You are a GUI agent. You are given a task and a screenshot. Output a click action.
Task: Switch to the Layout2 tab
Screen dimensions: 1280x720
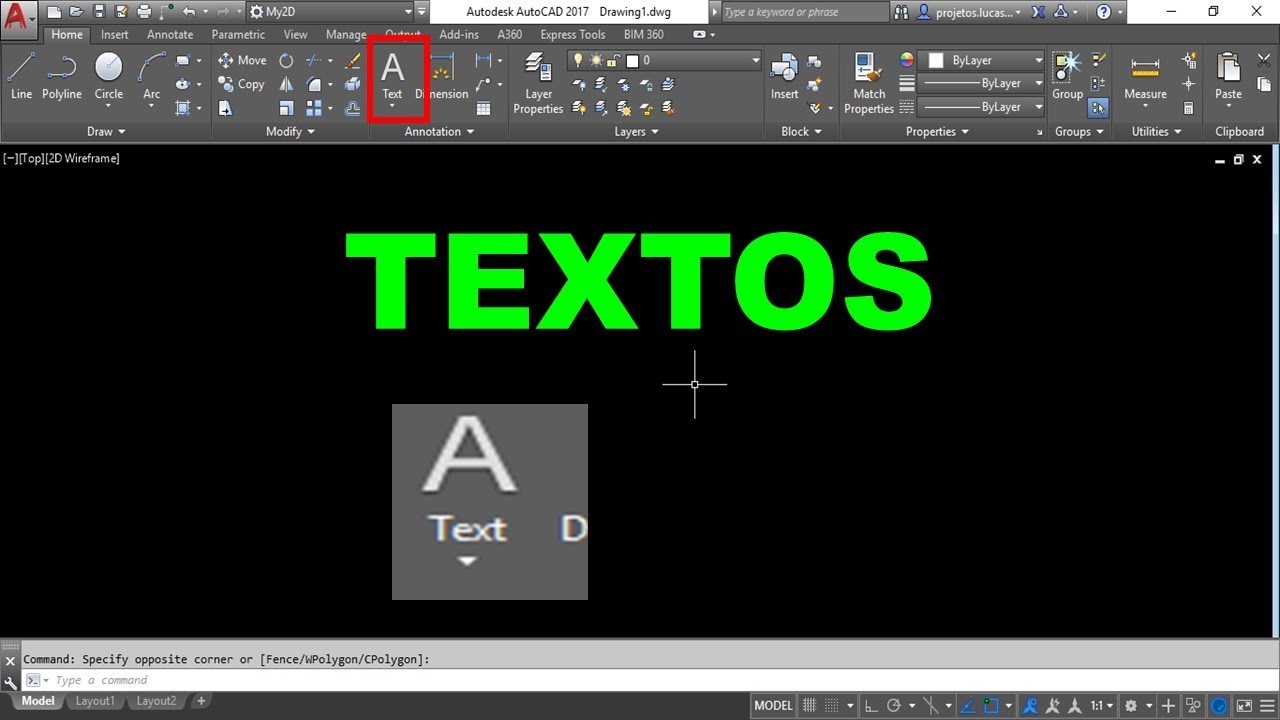pyautogui.click(x=156, y=701)
